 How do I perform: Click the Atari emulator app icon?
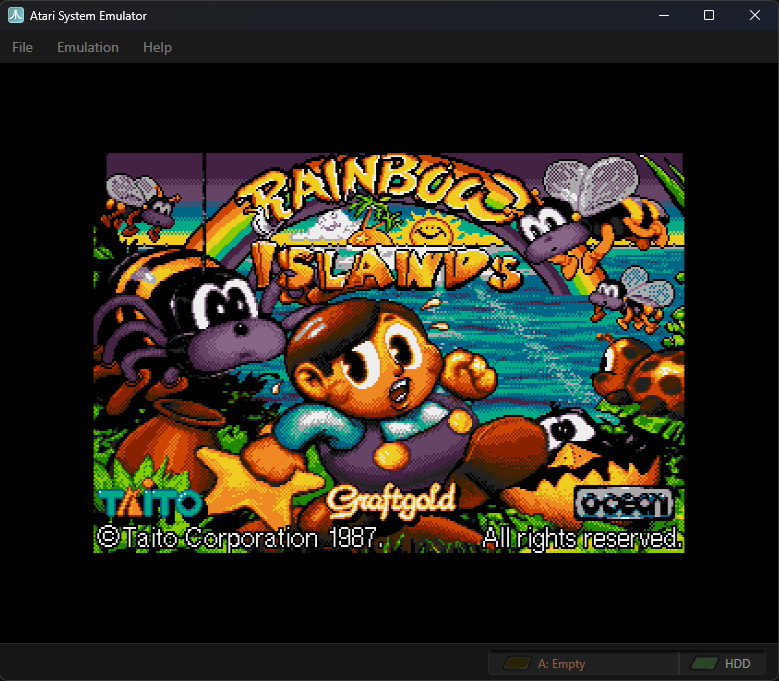(16, 15)
